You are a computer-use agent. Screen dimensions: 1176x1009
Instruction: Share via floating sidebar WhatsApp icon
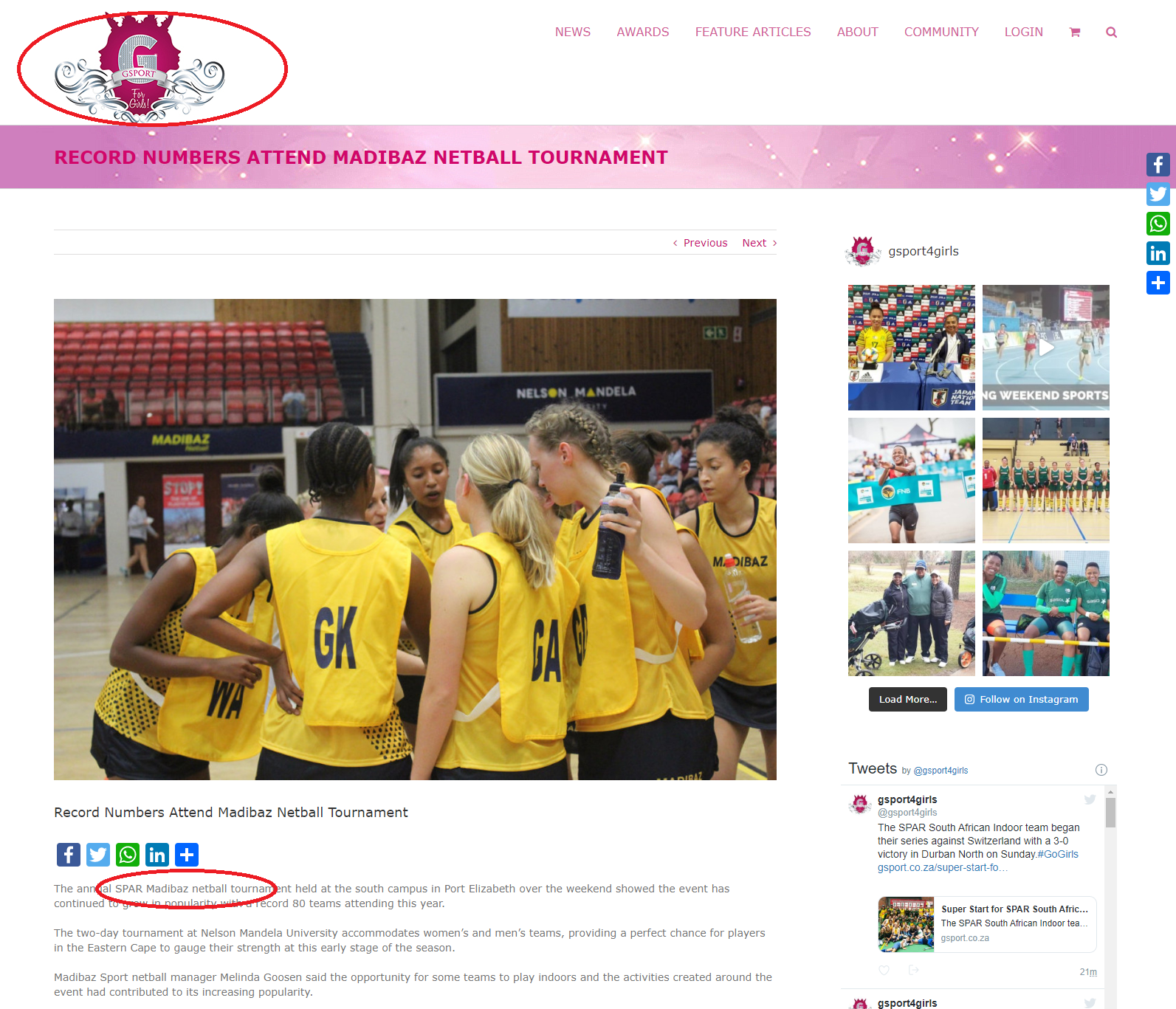click(x=1158, y=224)
